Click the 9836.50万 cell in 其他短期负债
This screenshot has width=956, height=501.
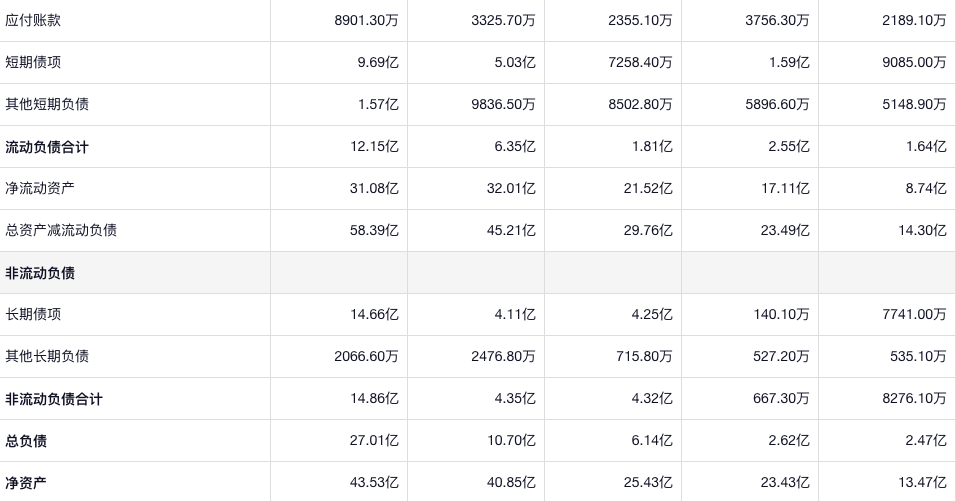(503, 104)
